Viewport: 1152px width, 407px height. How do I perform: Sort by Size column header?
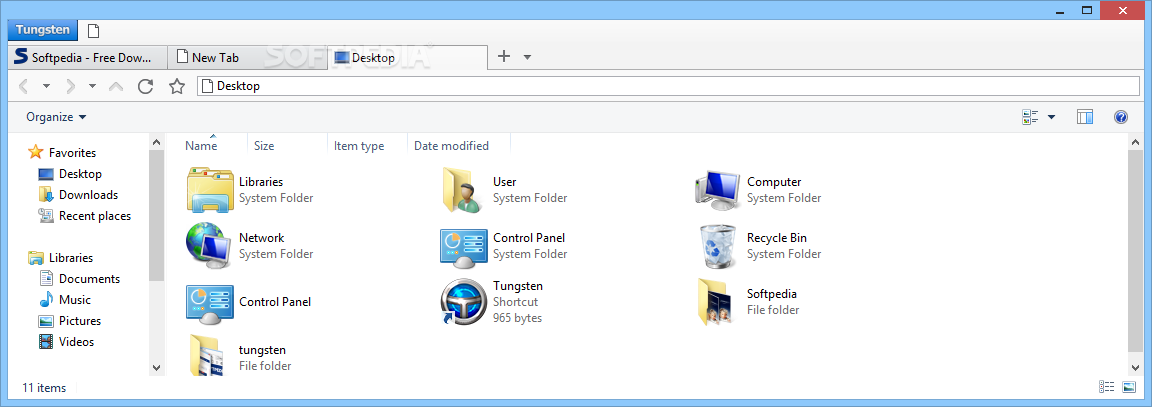[x=264, y=145]
